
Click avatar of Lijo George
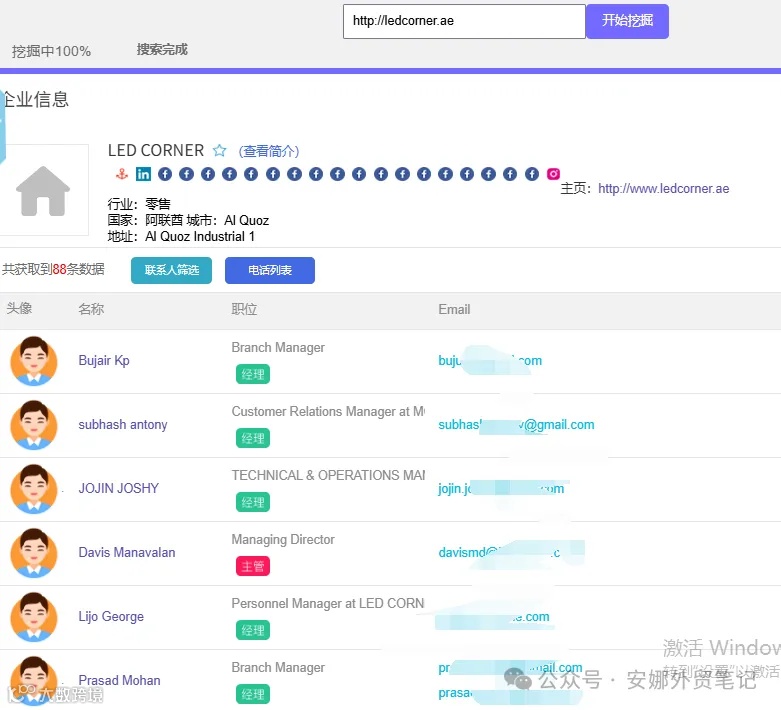coord(34,617)
